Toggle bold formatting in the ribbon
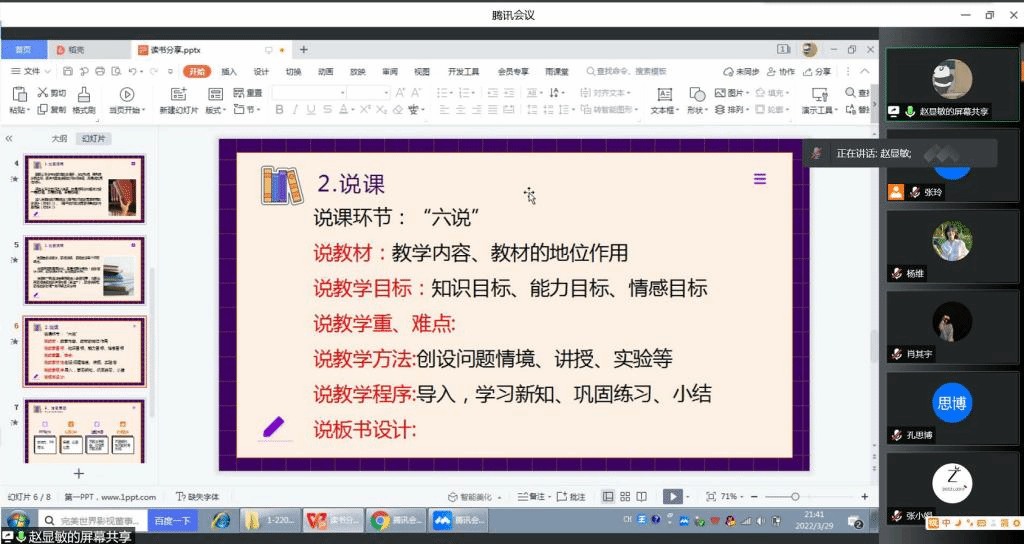Viewport: 1024px width, 544px height. 278,110
